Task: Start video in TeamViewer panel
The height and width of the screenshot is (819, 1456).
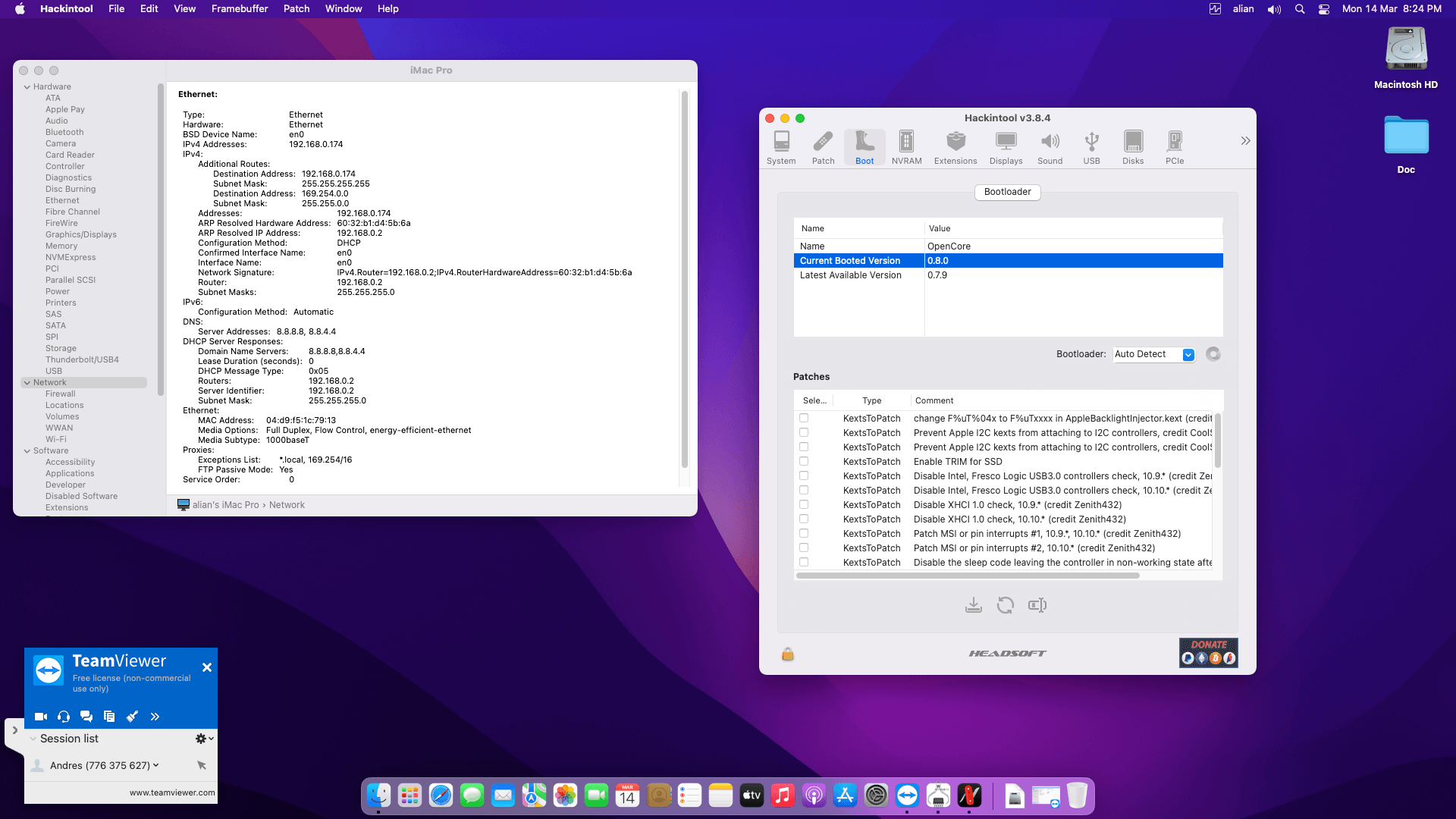Action: pos(41,717)
